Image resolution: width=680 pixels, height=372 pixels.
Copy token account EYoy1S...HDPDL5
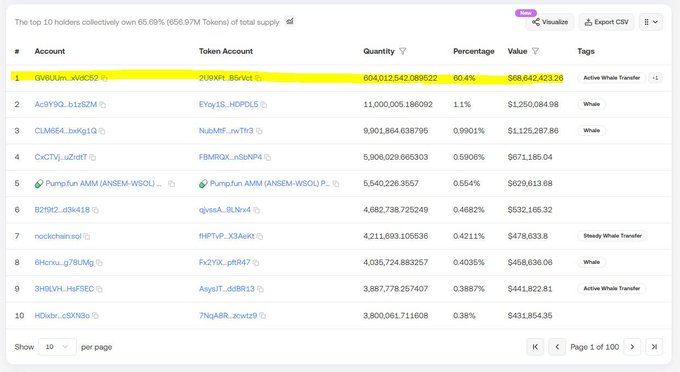pyautogui.click(x=264, y=104)
